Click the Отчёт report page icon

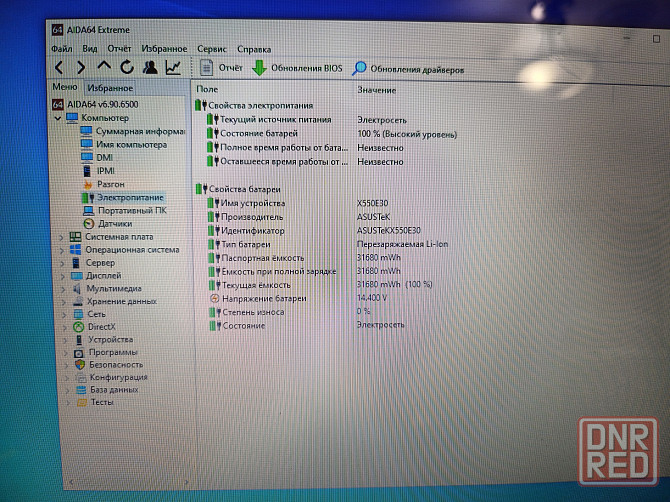[x=206, y=68]
